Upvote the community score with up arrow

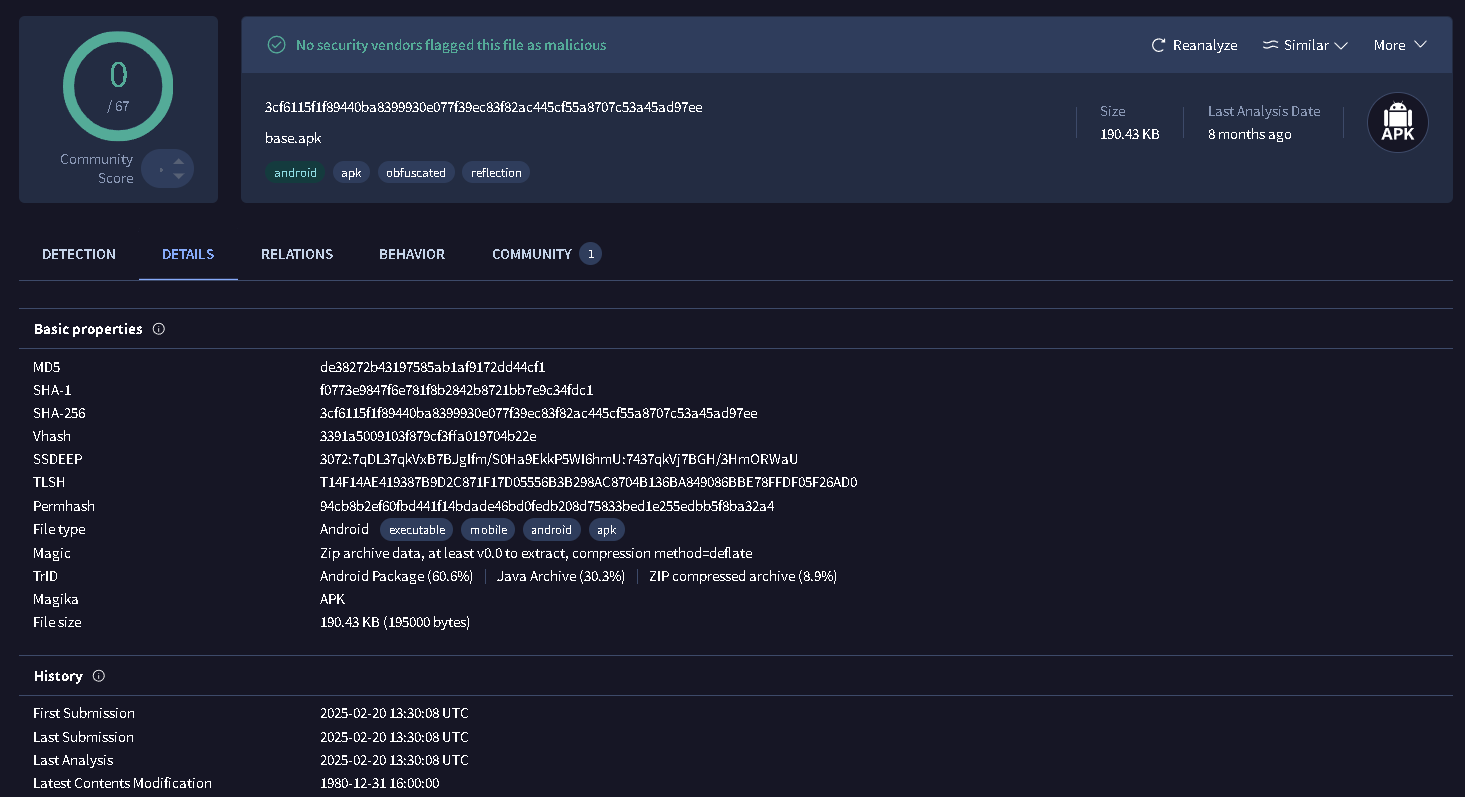178,161
